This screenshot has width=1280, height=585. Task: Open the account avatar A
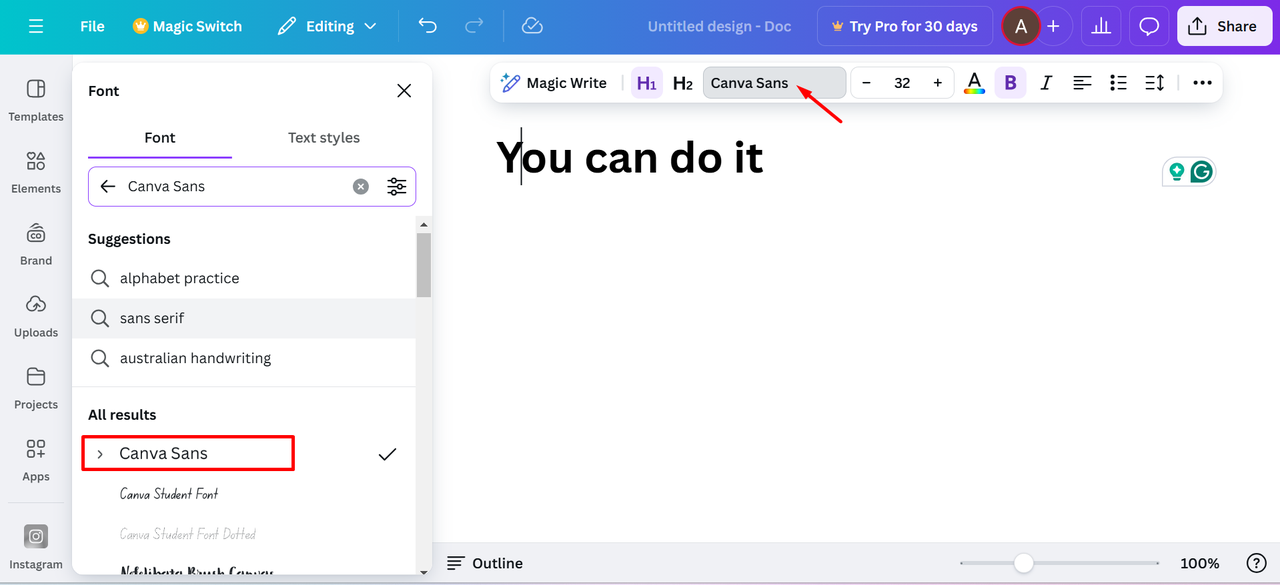pyautogui.click(x=1021, y=27)
